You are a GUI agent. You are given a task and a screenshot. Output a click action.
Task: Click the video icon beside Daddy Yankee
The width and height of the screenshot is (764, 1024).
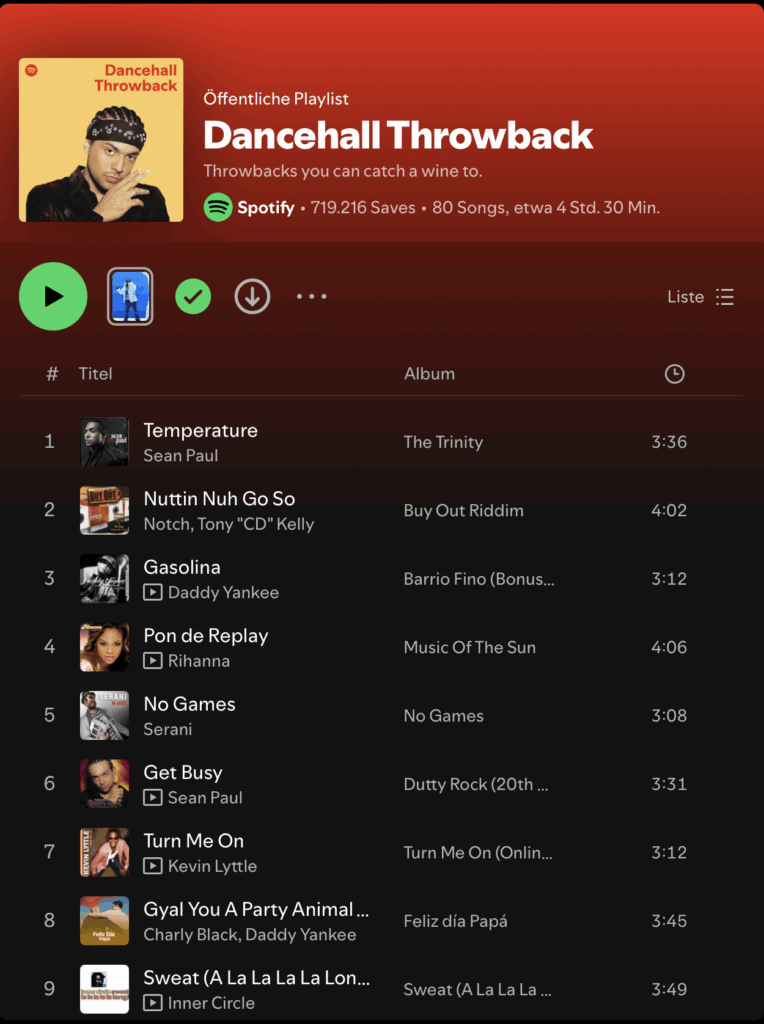point(153,593)
